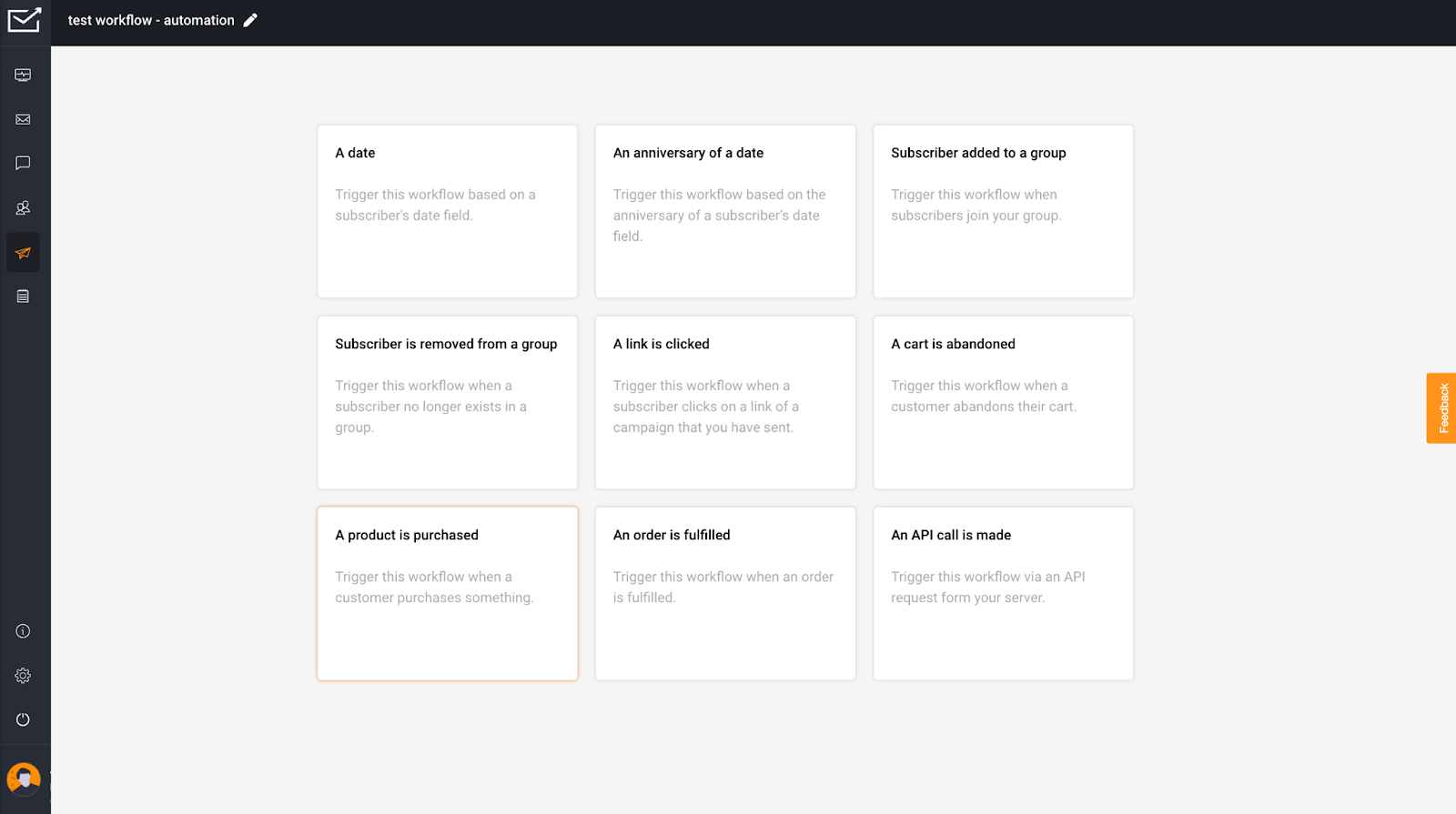Click the power logout icon

click(23, 719)
